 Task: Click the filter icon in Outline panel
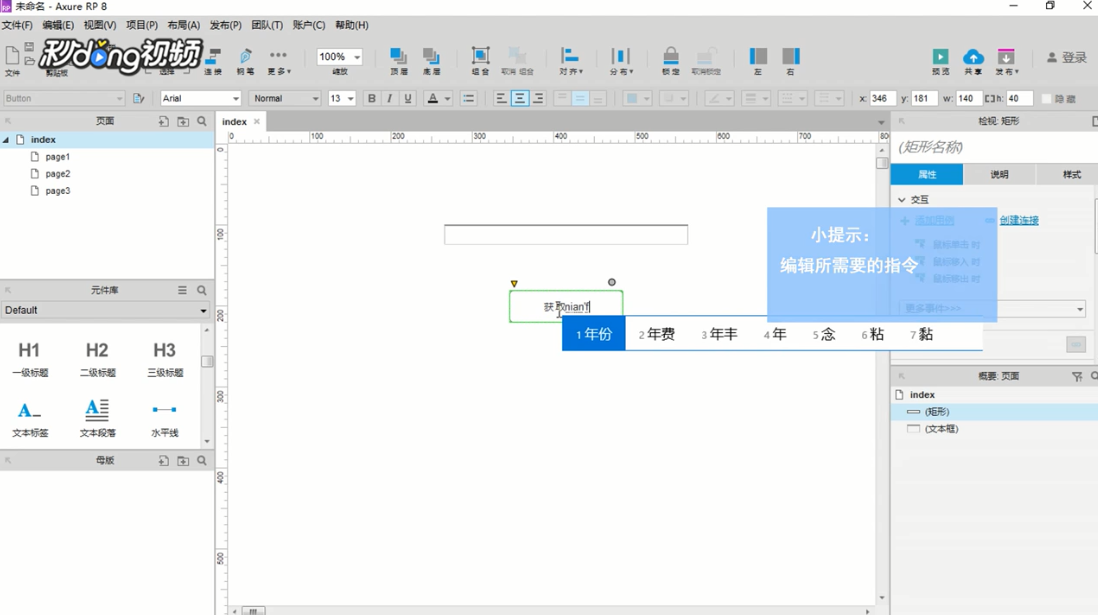tap(1077, 377)
